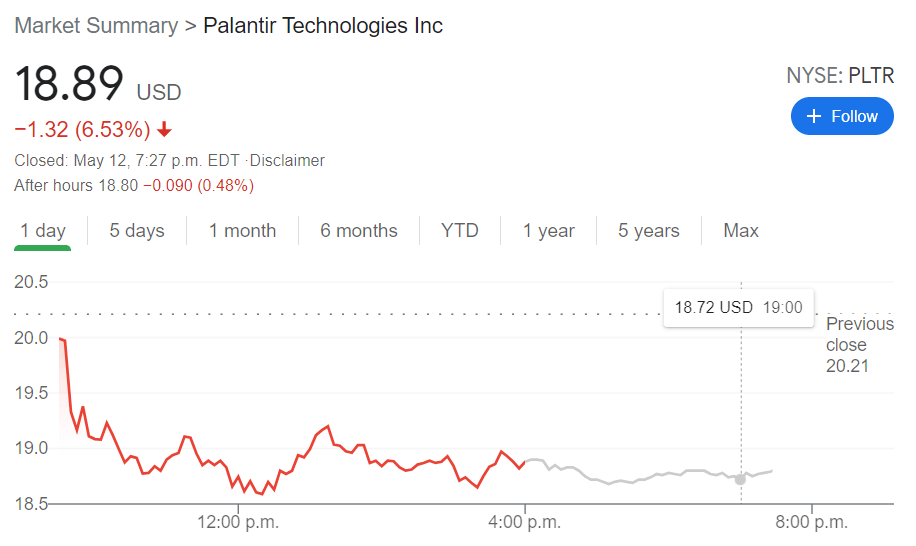Follow Palantir Technologies stock

click(841, 117)
